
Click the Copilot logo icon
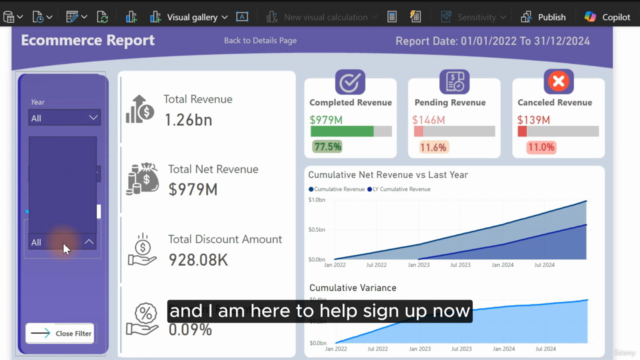(x=590, y=17)
